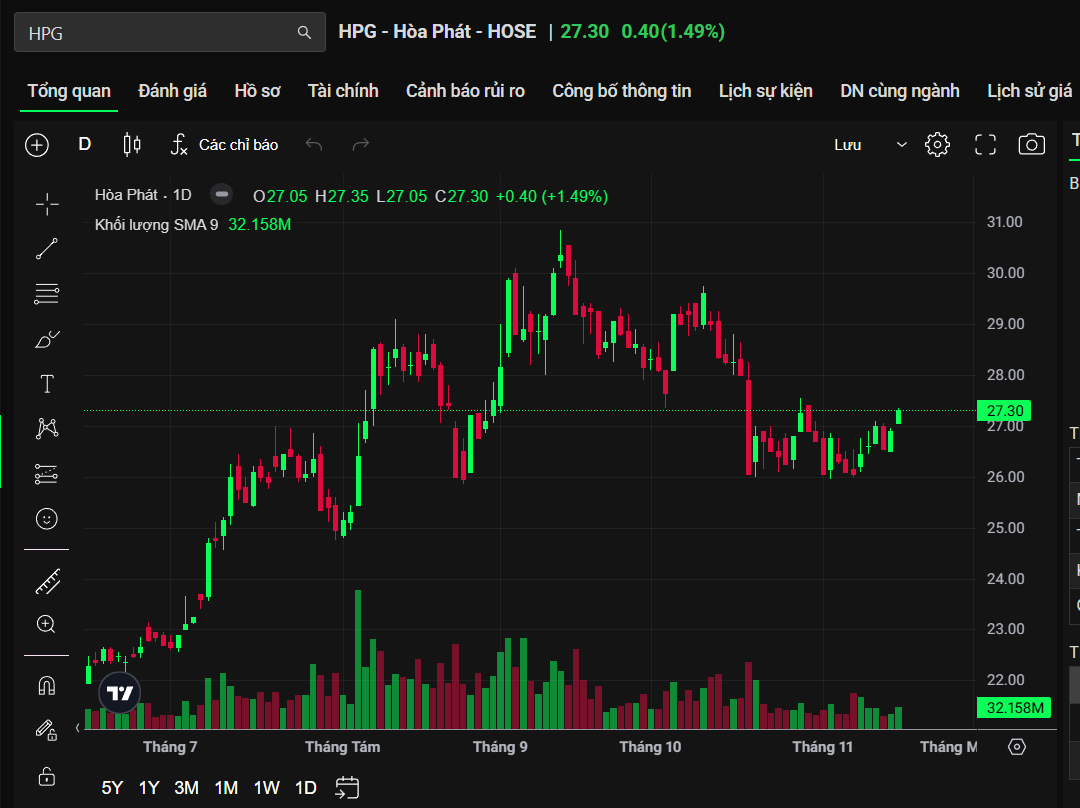The image size is (1080, 808).
Task: Click the HPG stock search field
Action: click(x=160, y=33)
